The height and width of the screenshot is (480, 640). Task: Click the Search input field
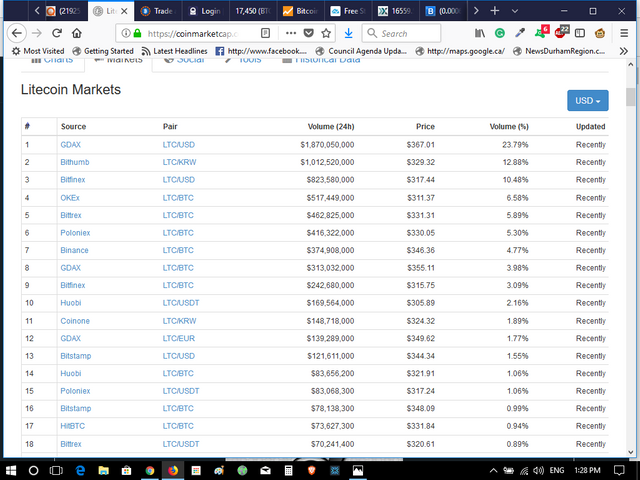point(402,33)
